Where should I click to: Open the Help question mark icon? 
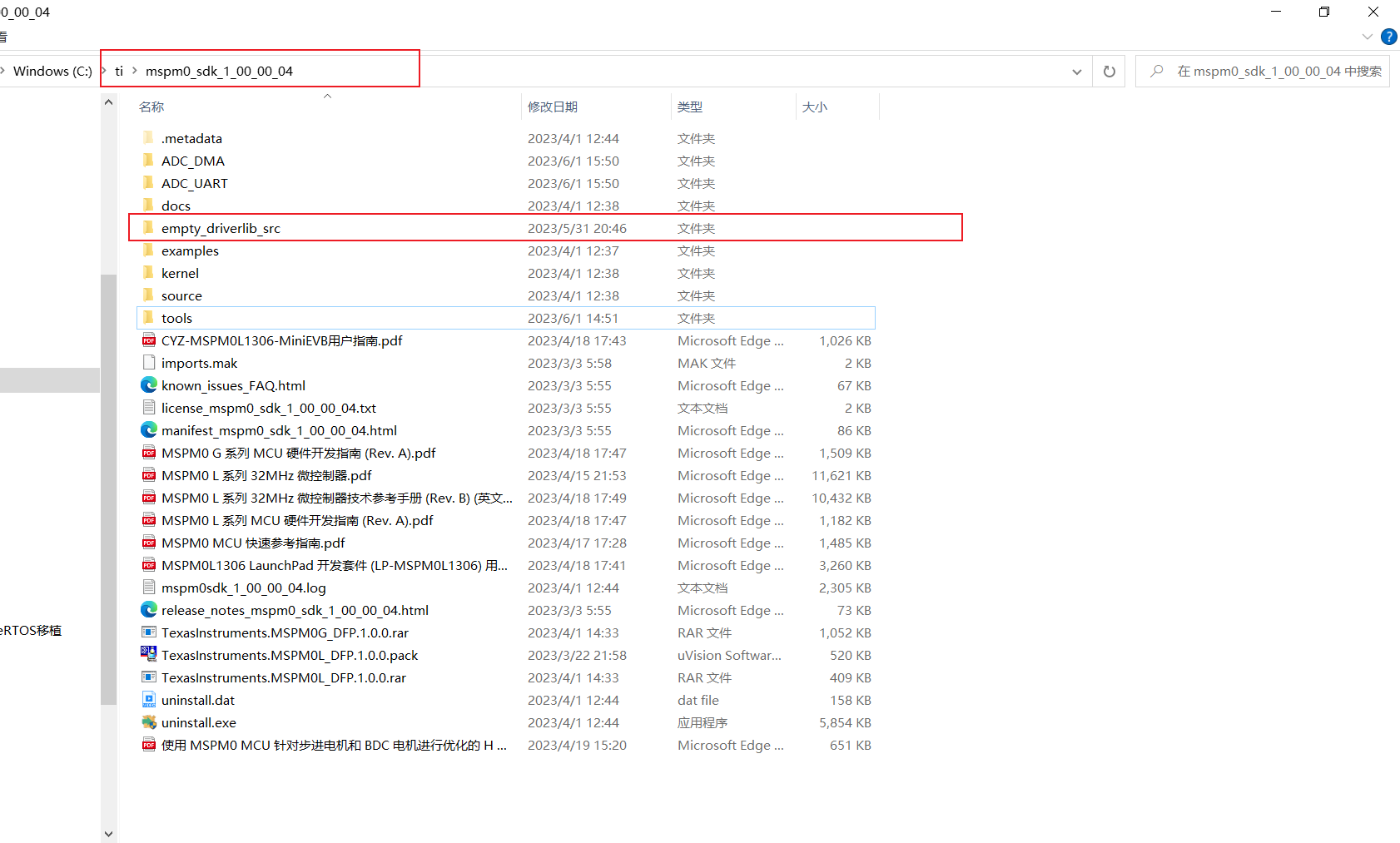click(1388, 37)
